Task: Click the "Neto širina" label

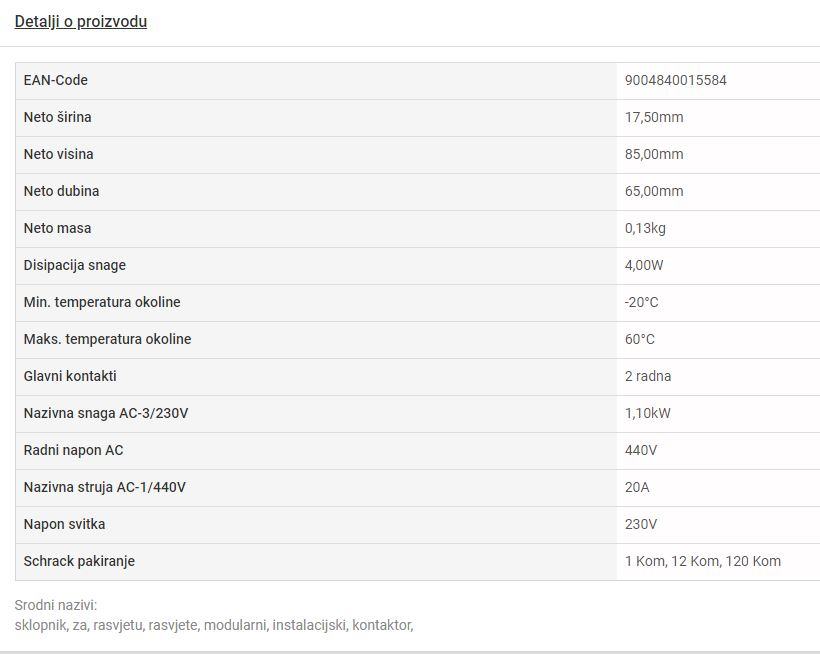Action: 57,117
